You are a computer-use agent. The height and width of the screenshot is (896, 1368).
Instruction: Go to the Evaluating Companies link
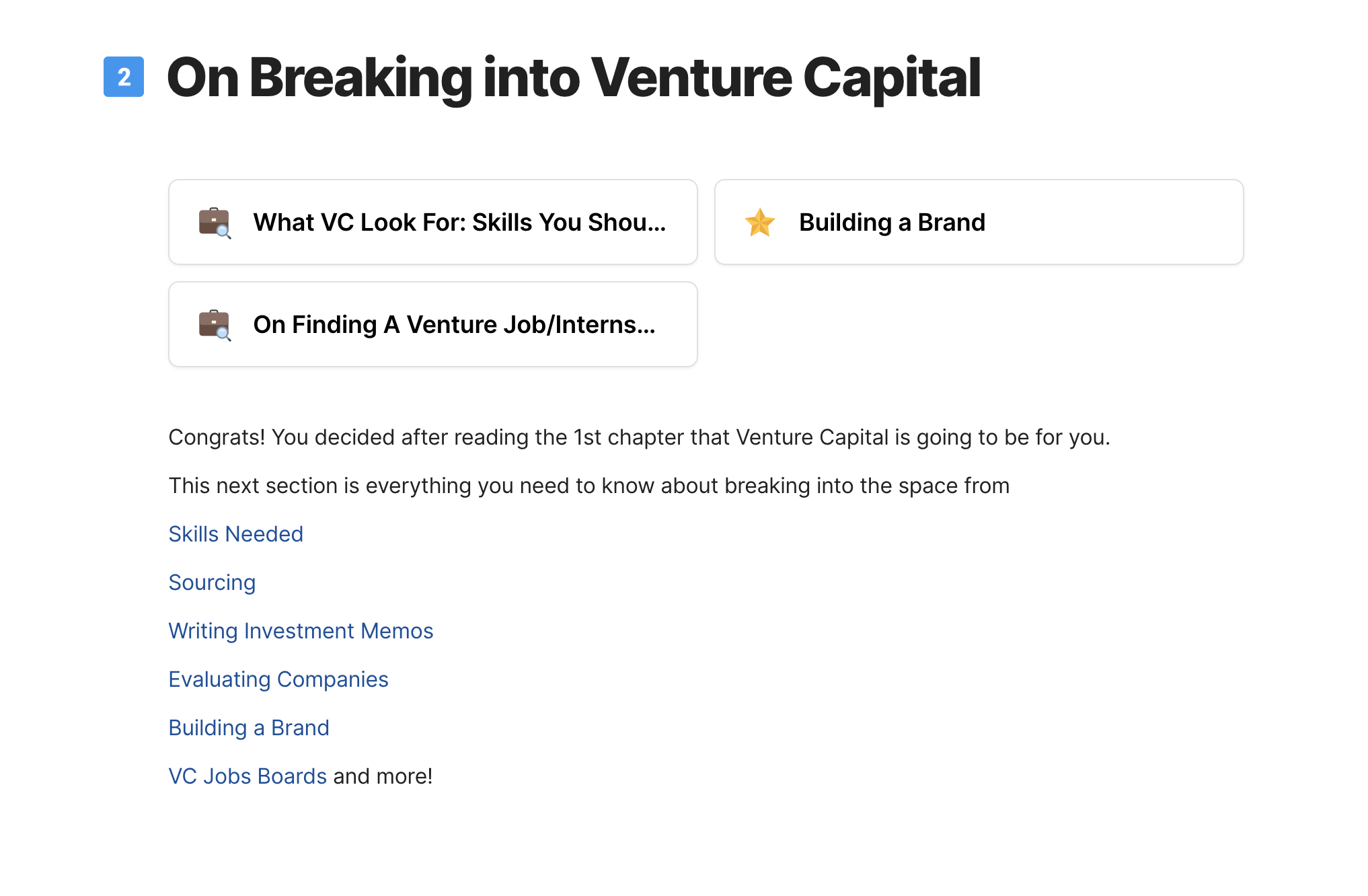(x=278, y=679)
